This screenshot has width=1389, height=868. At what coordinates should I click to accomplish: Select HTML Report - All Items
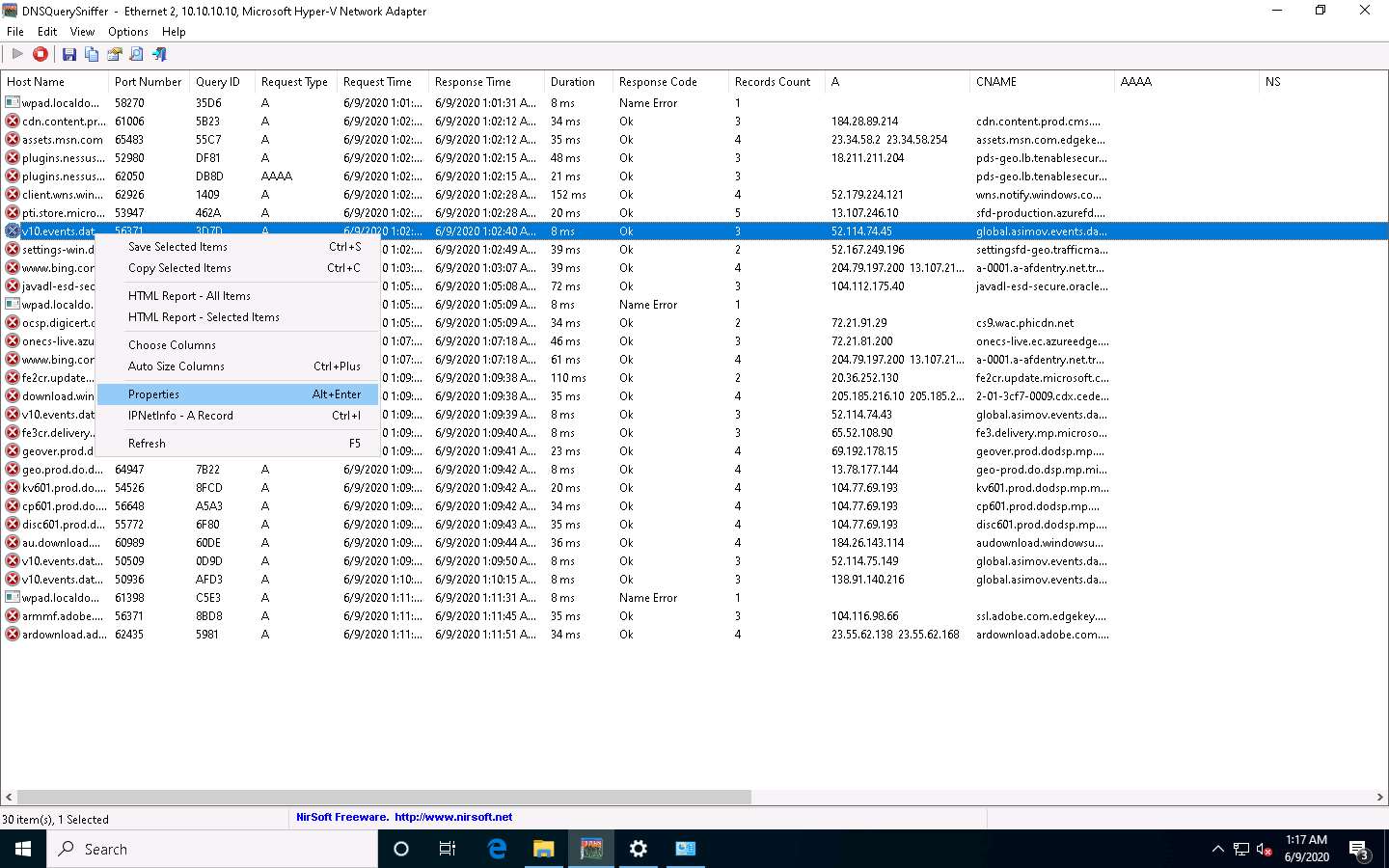(238, 296)
